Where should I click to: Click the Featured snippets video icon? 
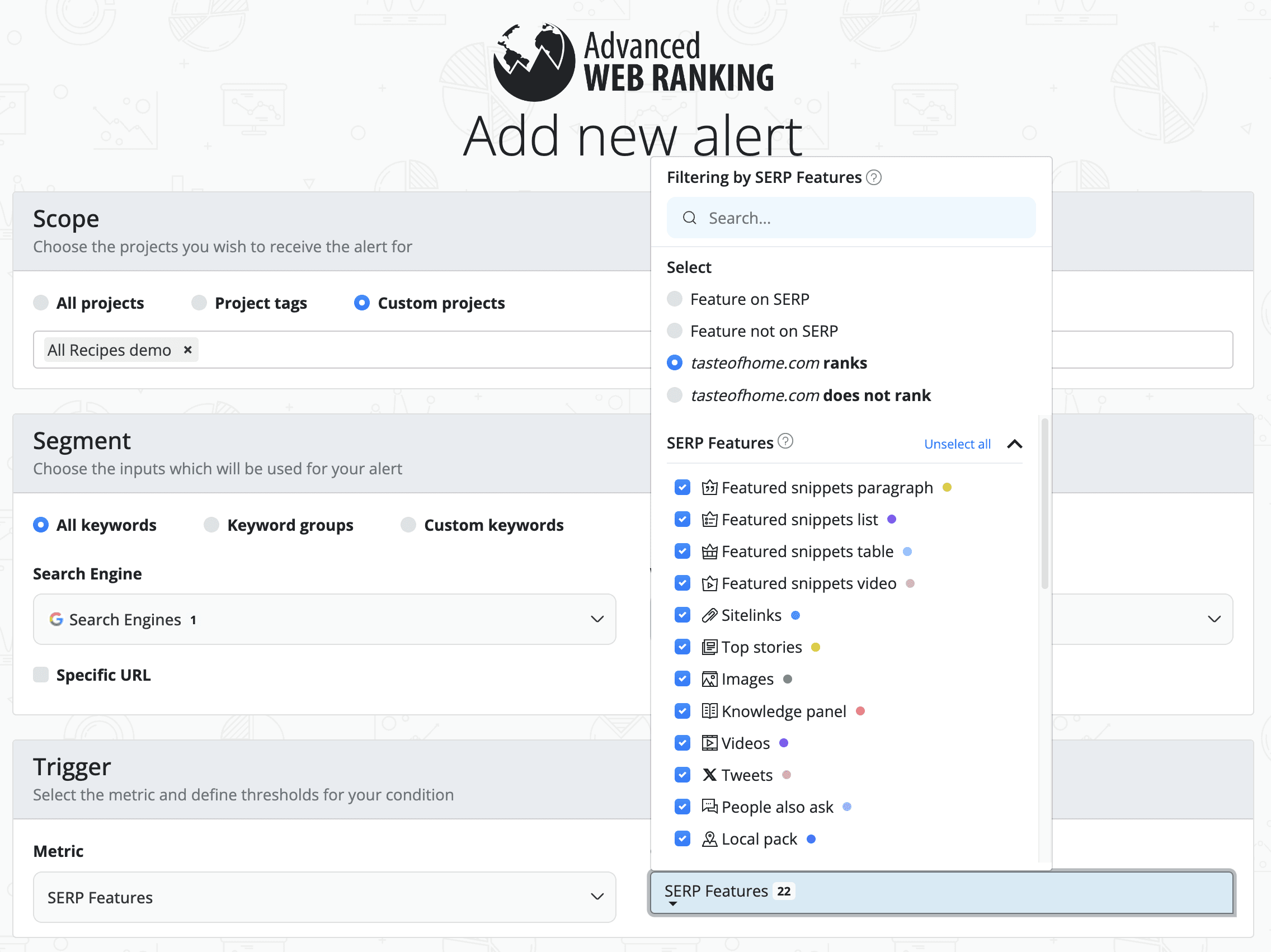click(709, 583)
